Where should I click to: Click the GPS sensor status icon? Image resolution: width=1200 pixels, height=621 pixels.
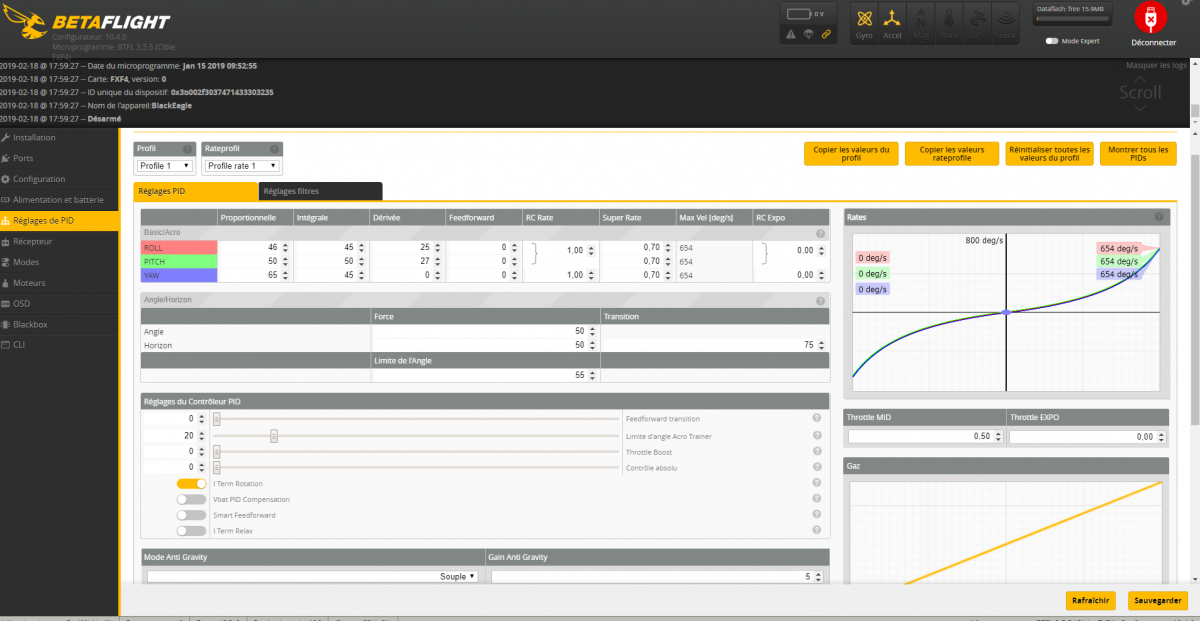tap(977, 22)
